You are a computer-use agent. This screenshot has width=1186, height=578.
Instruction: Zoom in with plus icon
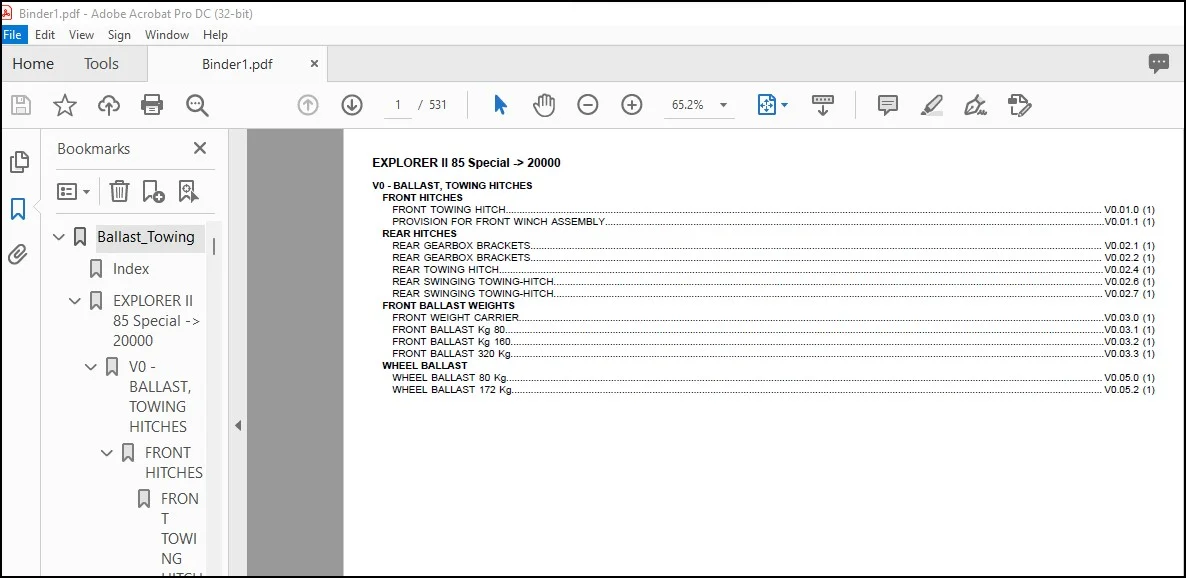(632, 105)
